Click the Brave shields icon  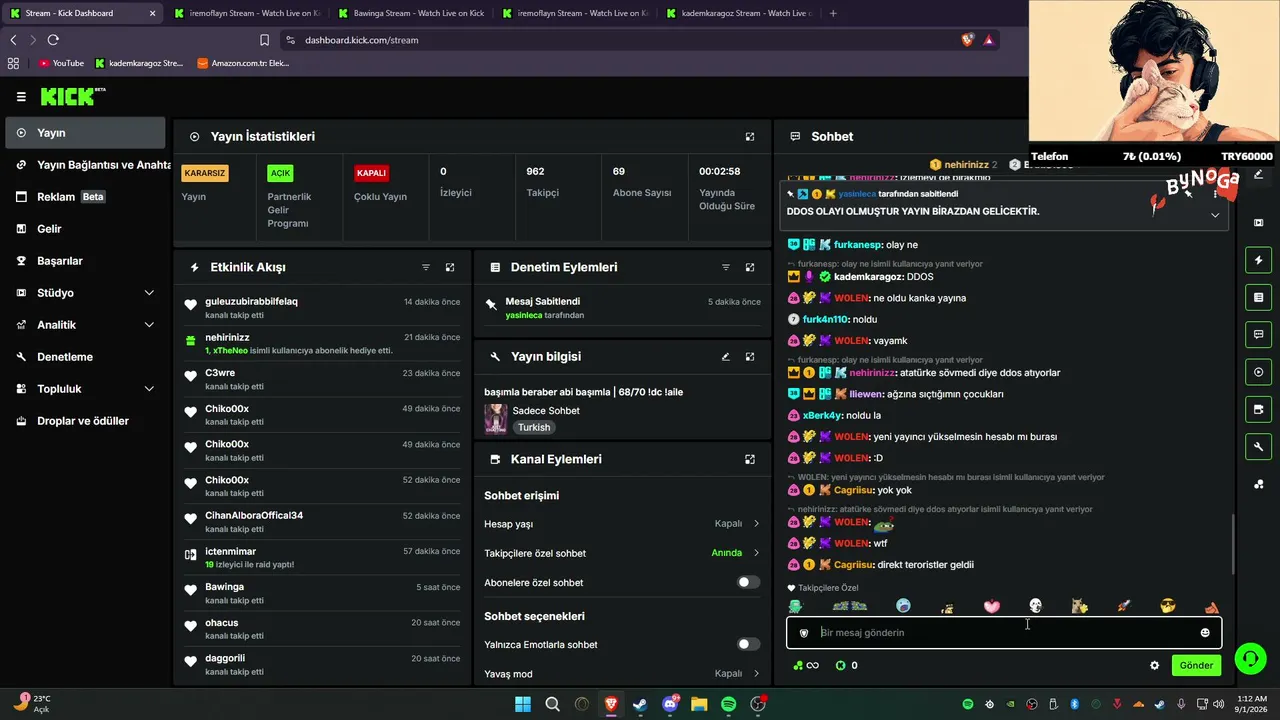(967, 40)
